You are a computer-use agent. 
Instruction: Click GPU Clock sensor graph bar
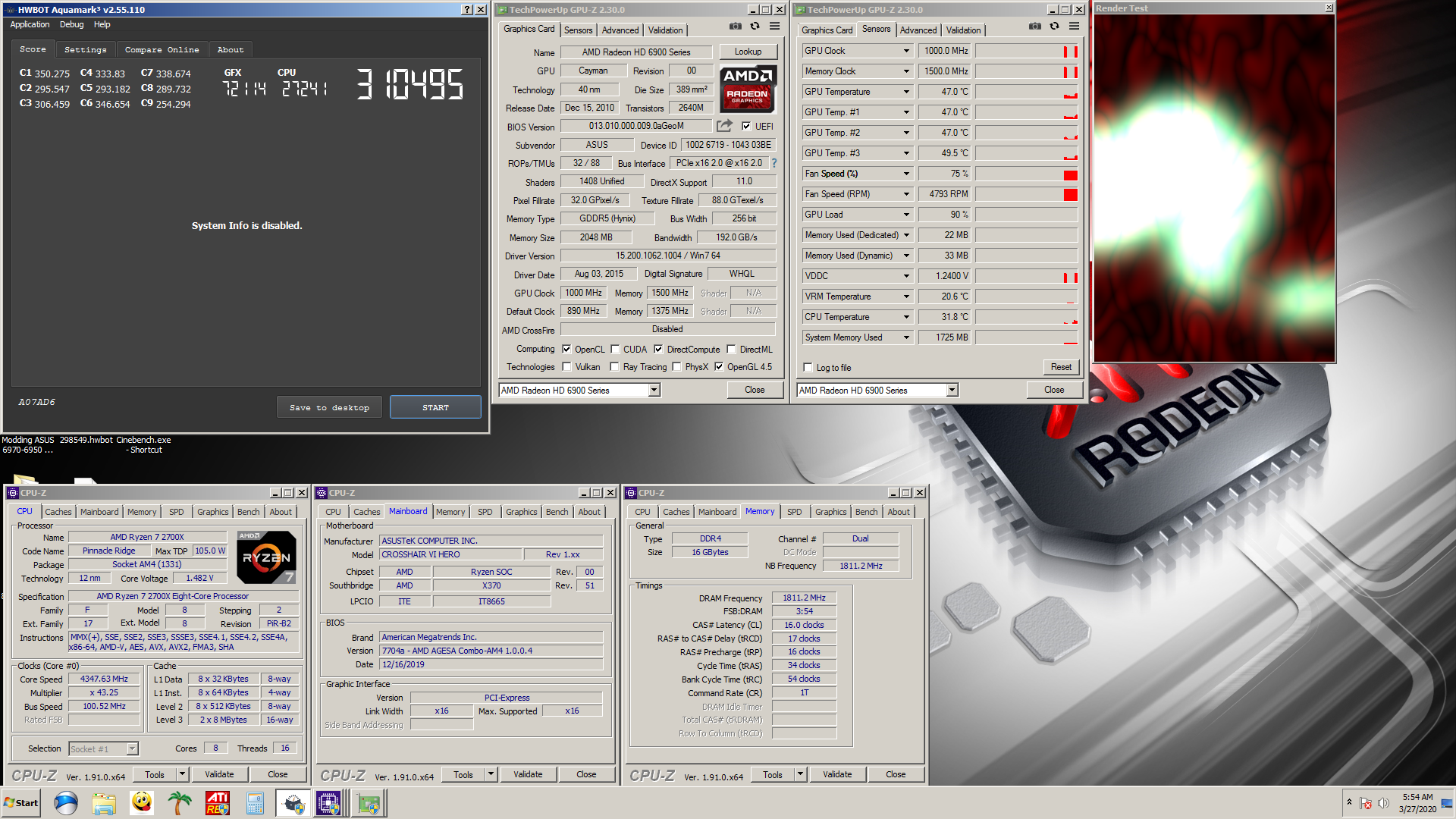[1027, 51]
